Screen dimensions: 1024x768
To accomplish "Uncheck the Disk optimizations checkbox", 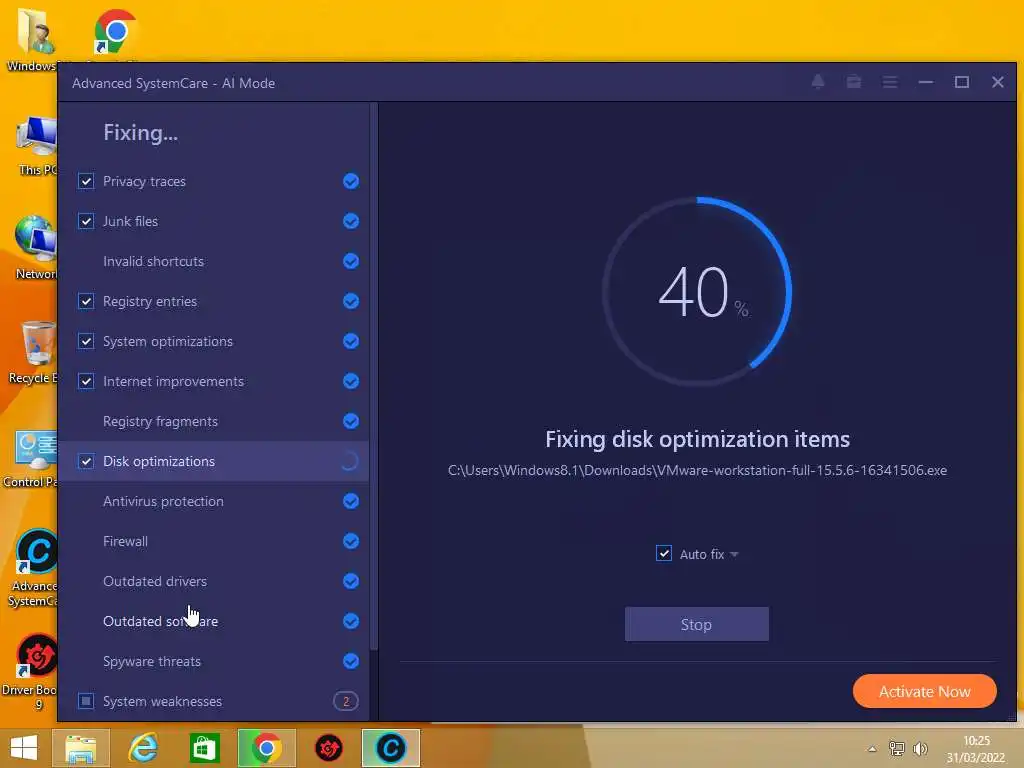I will tap(86, 461).
